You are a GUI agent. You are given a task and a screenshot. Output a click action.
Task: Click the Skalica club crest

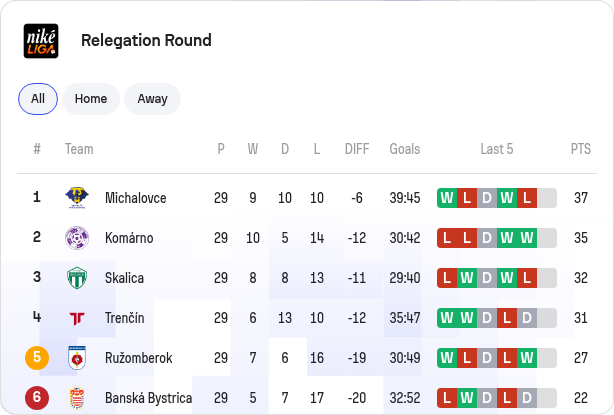point(77,278)
